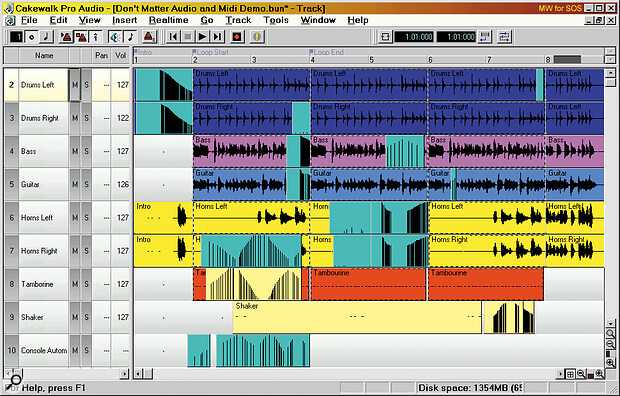Click the Stop transport button
Image resolution: width=620 pixels, height=396 pixels.
pyautogui.click(x=188, y=37)
